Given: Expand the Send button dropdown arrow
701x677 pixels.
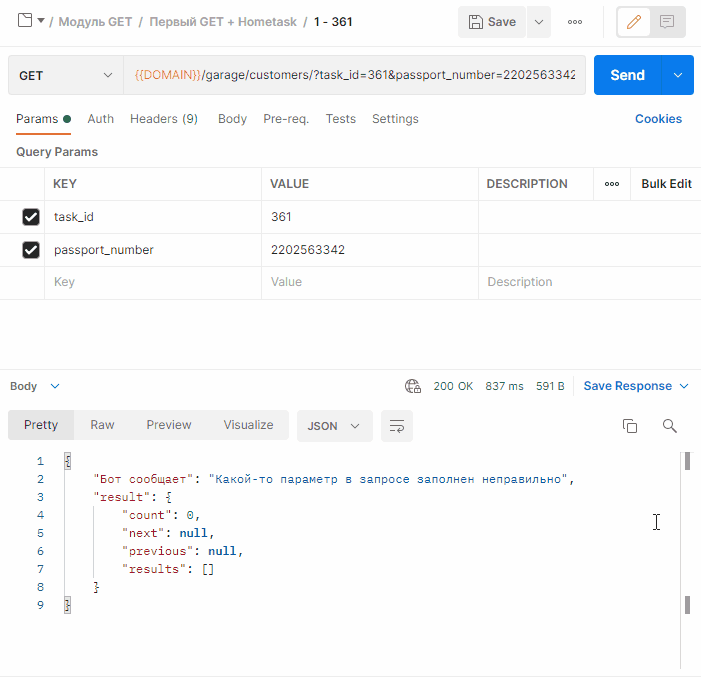Looking at the screenshot, I should (x=679, y=75).
